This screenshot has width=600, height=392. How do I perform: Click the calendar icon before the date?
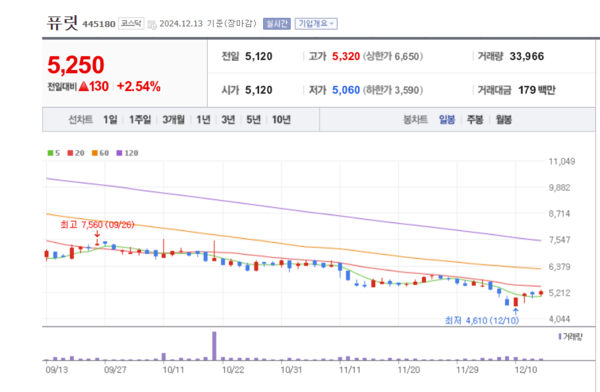tap(152, 24)
